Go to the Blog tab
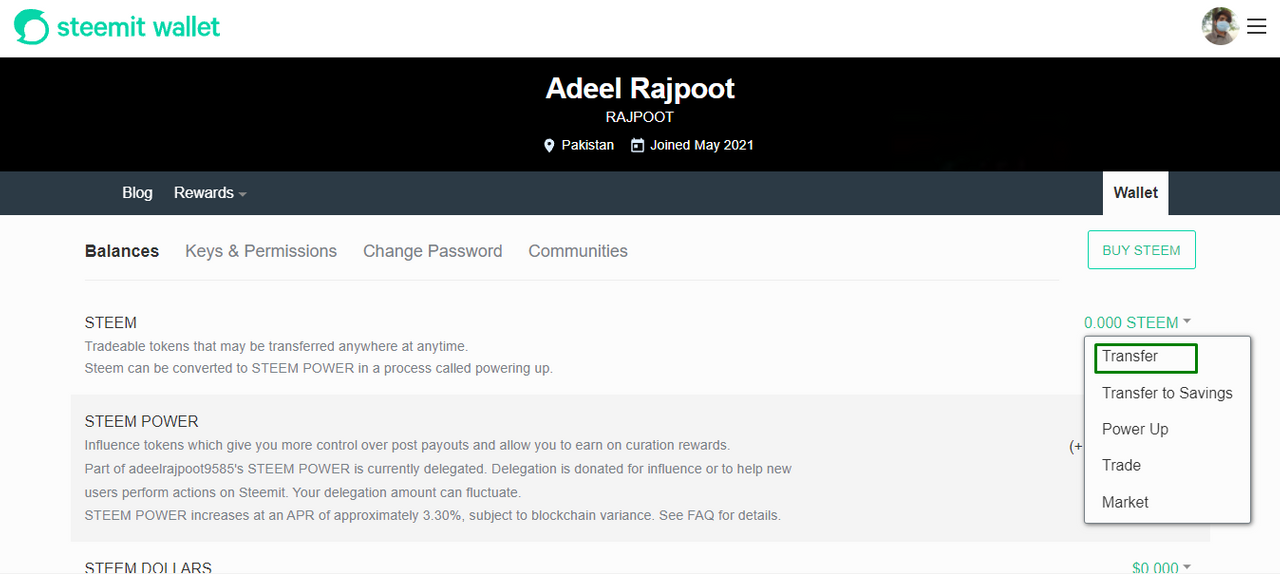1280x574 pixels. [x=137, y=193]
